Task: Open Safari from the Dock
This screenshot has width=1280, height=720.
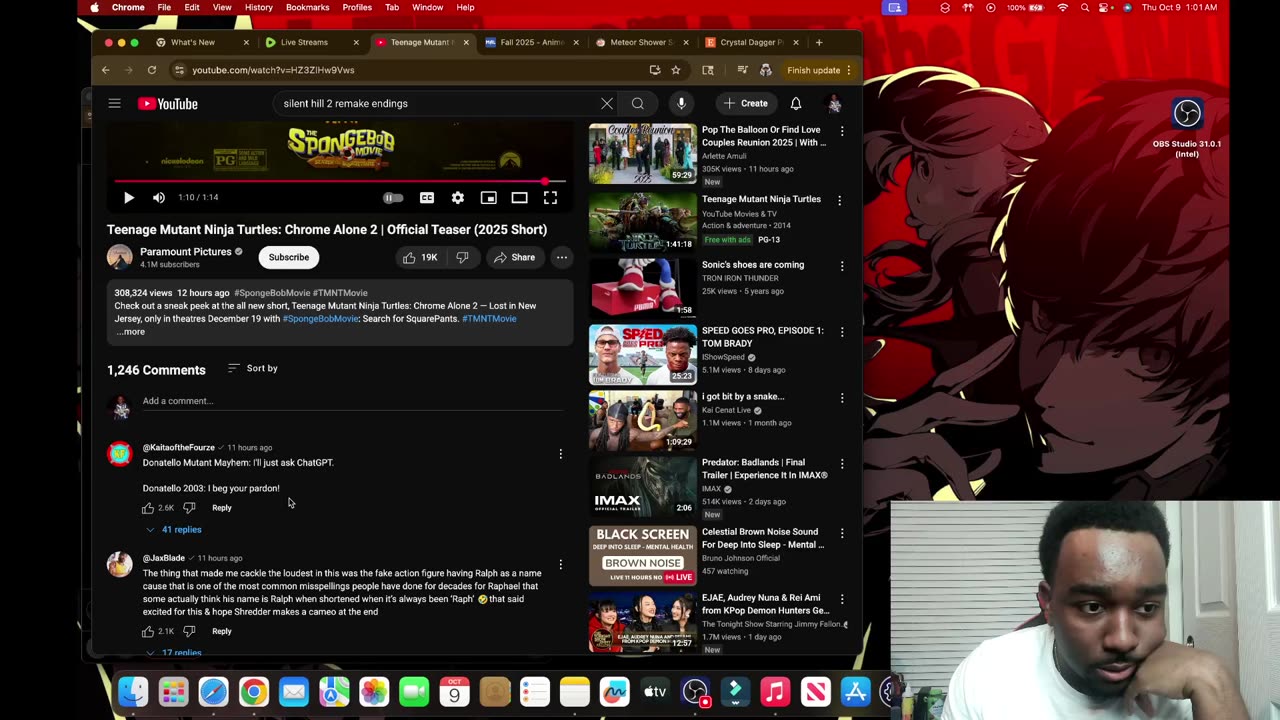Action: 213,692
